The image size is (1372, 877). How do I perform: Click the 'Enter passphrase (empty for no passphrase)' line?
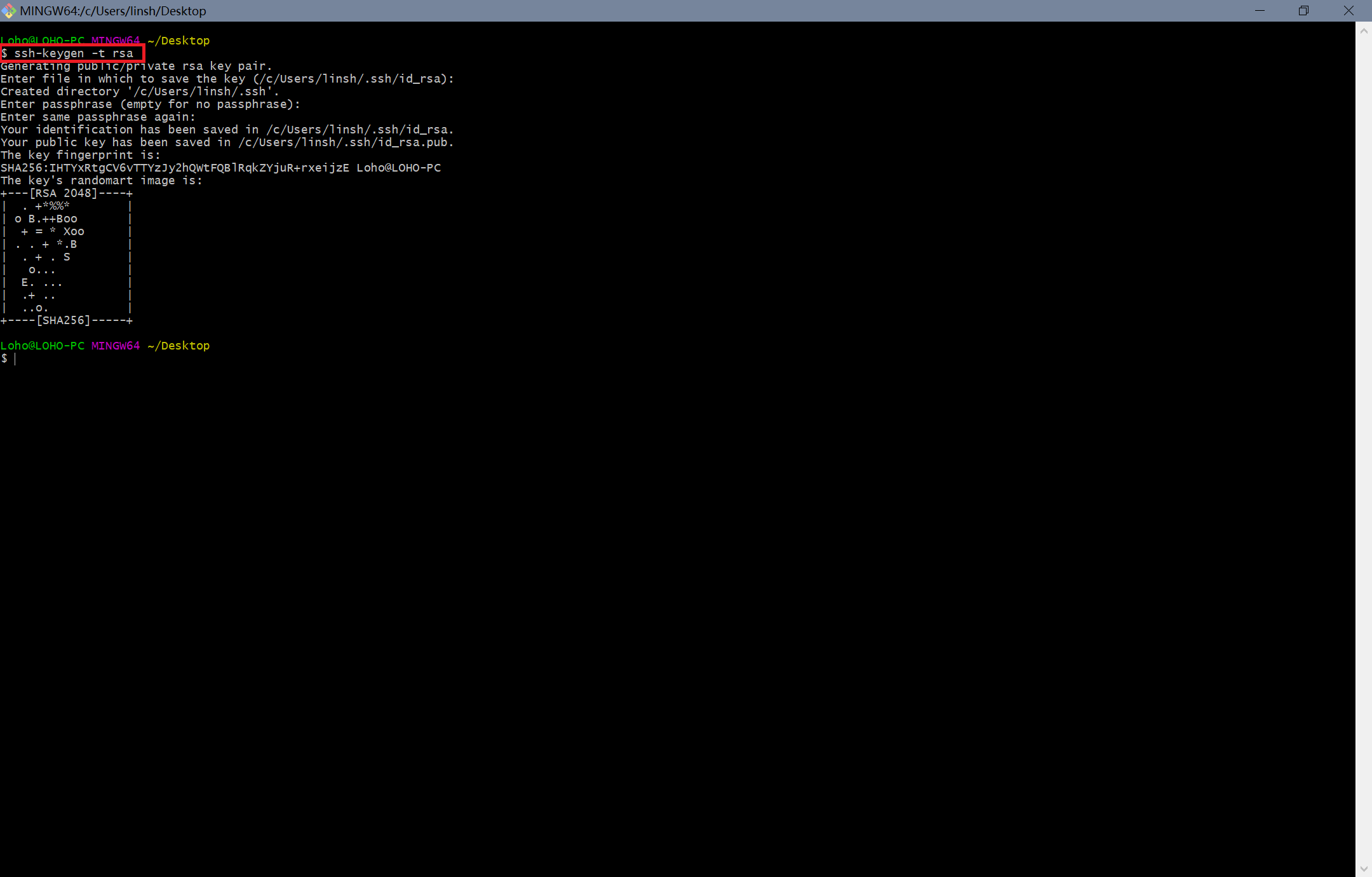(x=150, y=104)
